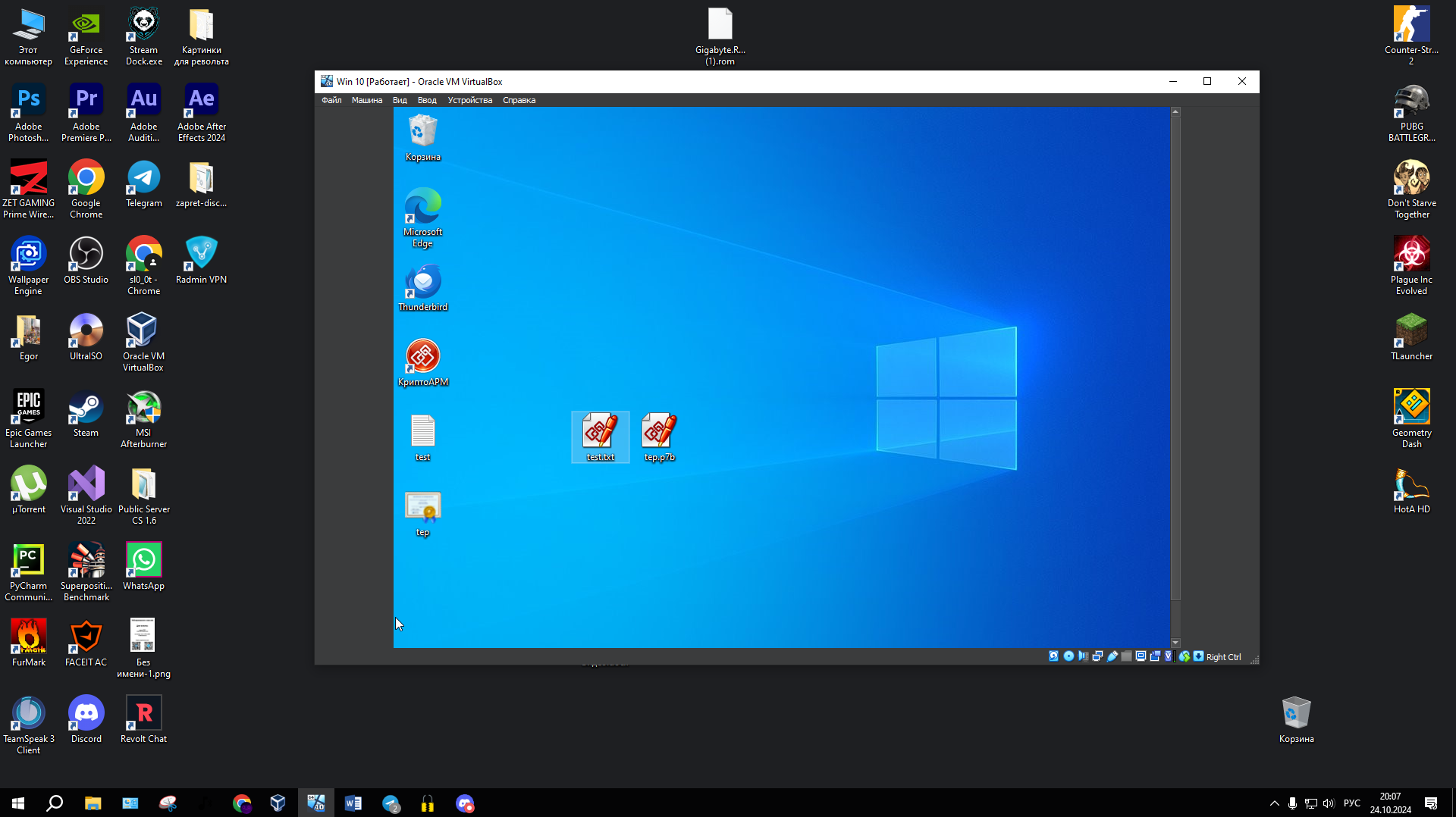The height and width of the screenshot is (817, 1456).
Task: Click the network indicator in VirtualBox status bar
Action: pyautogui.click(x=1097, y=656)
